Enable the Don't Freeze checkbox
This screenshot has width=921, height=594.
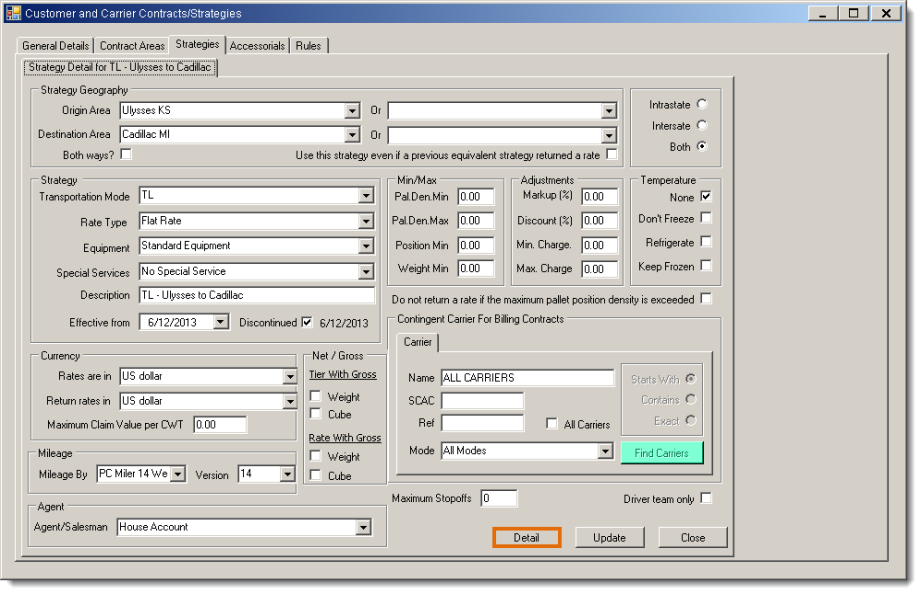(x=706, y=218)
